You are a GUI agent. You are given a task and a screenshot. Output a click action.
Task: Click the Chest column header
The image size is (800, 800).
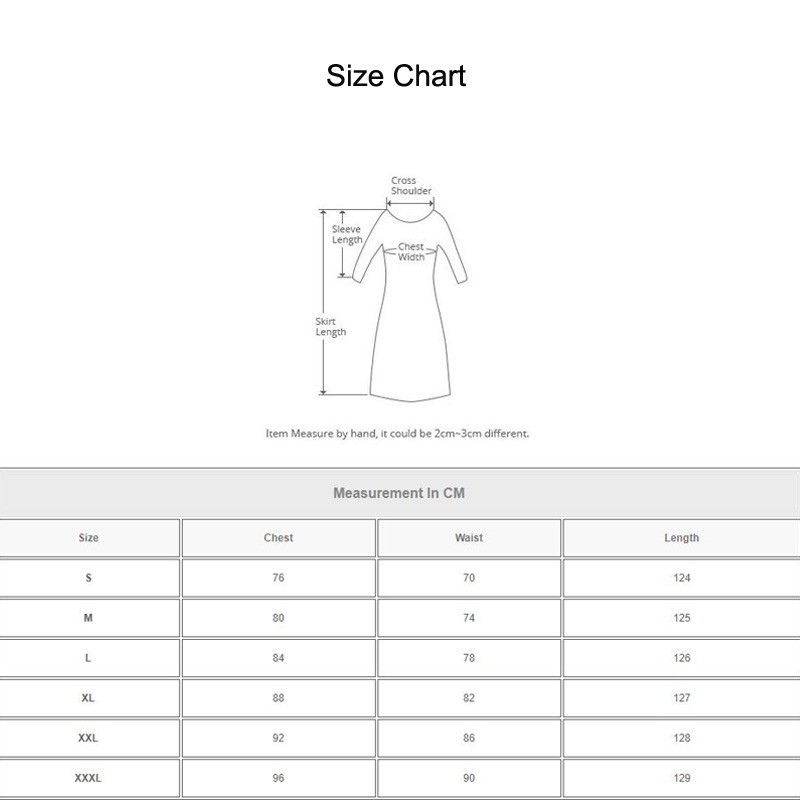pos(277,537)
